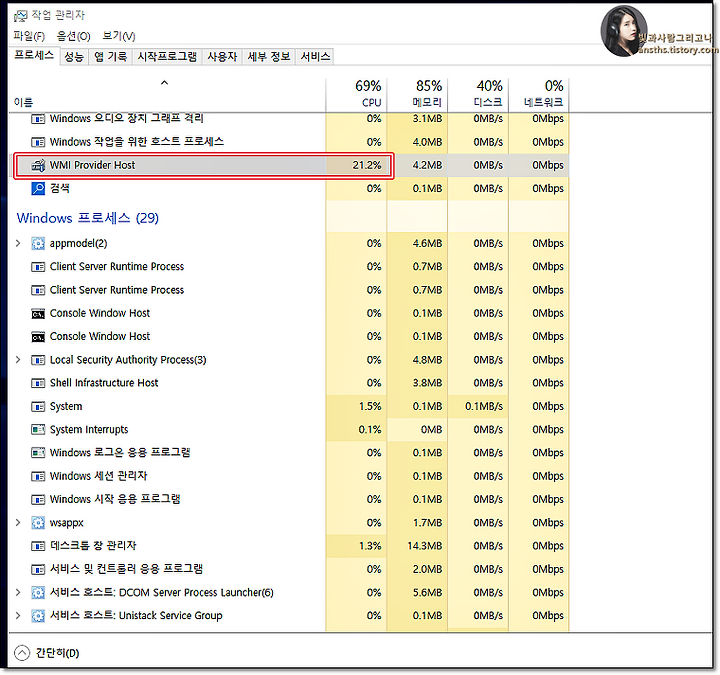This screenshot has height=675, width=720.
Task: Click the 5.6MB memory value
Action: [428, 593]
